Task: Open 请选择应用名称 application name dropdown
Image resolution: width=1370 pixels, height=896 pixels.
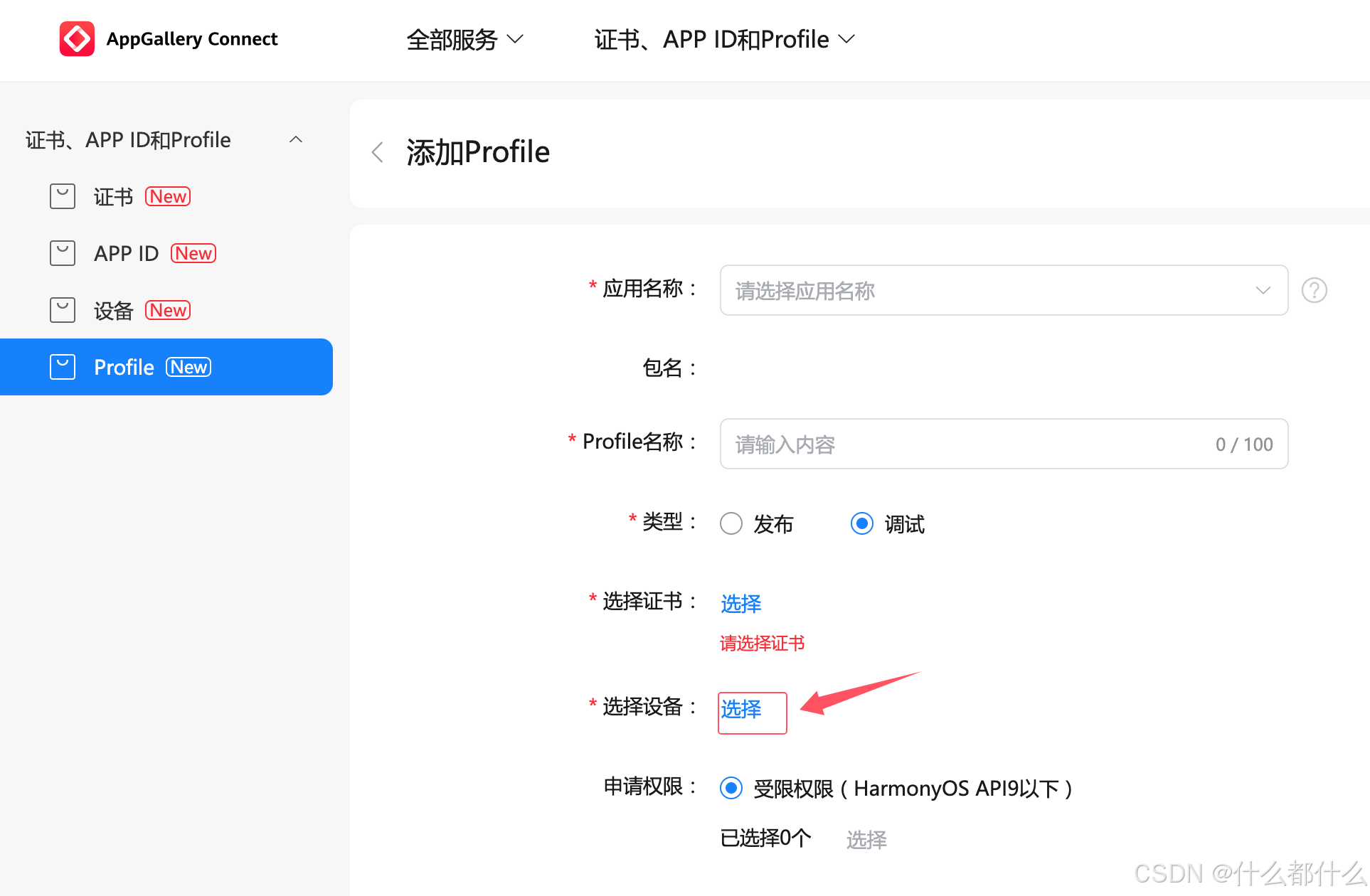Action: pyautogui.click(x=1000, y=292)
